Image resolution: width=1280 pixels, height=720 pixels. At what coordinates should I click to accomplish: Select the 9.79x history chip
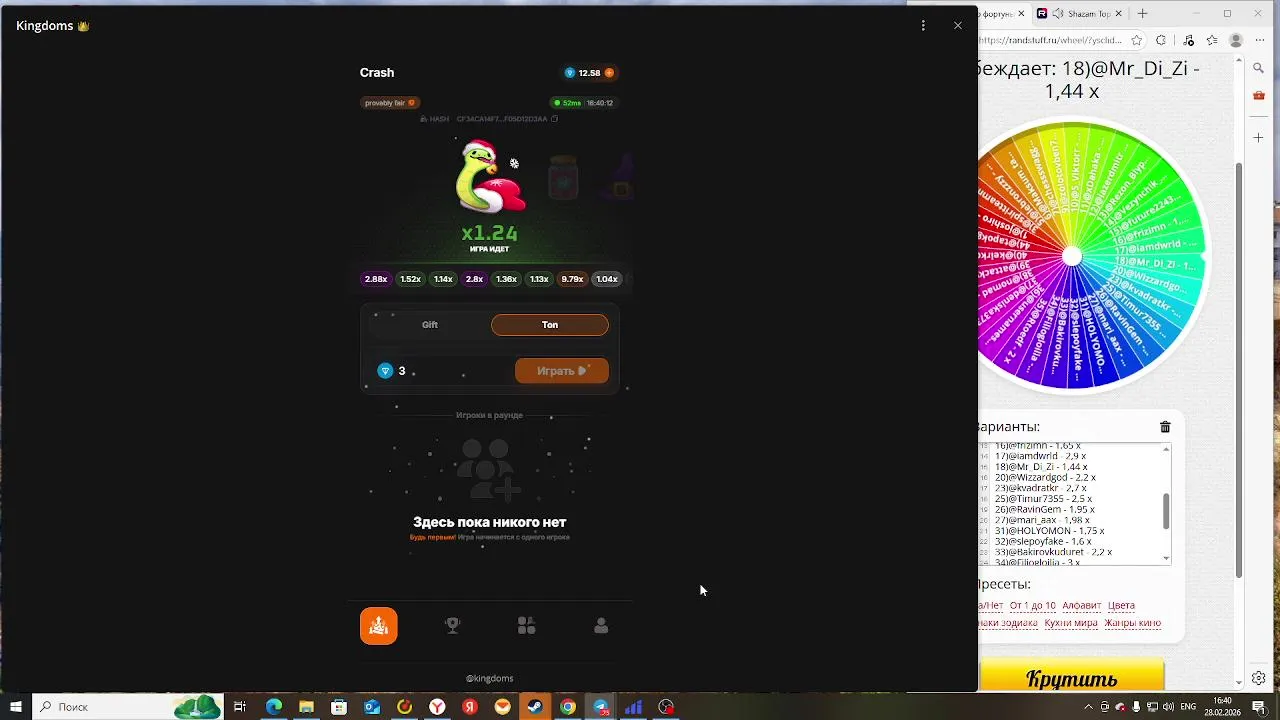572,279
